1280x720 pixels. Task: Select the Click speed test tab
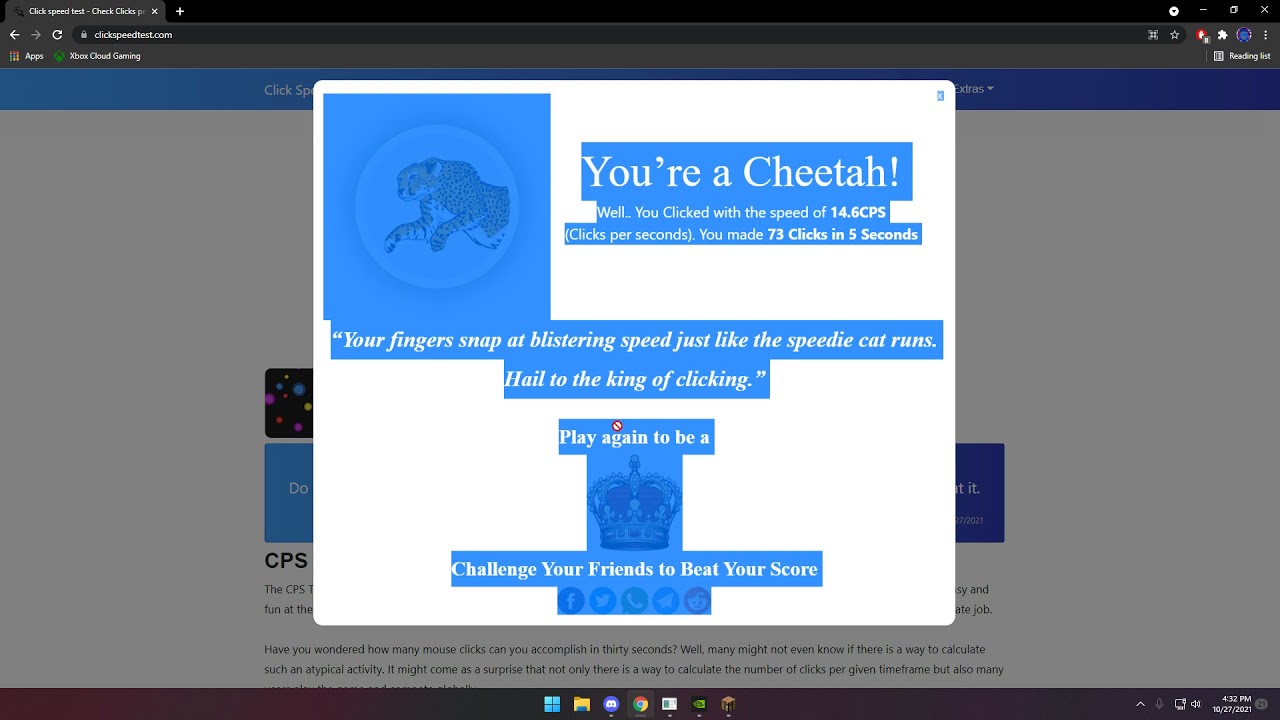tap(85, 11)
